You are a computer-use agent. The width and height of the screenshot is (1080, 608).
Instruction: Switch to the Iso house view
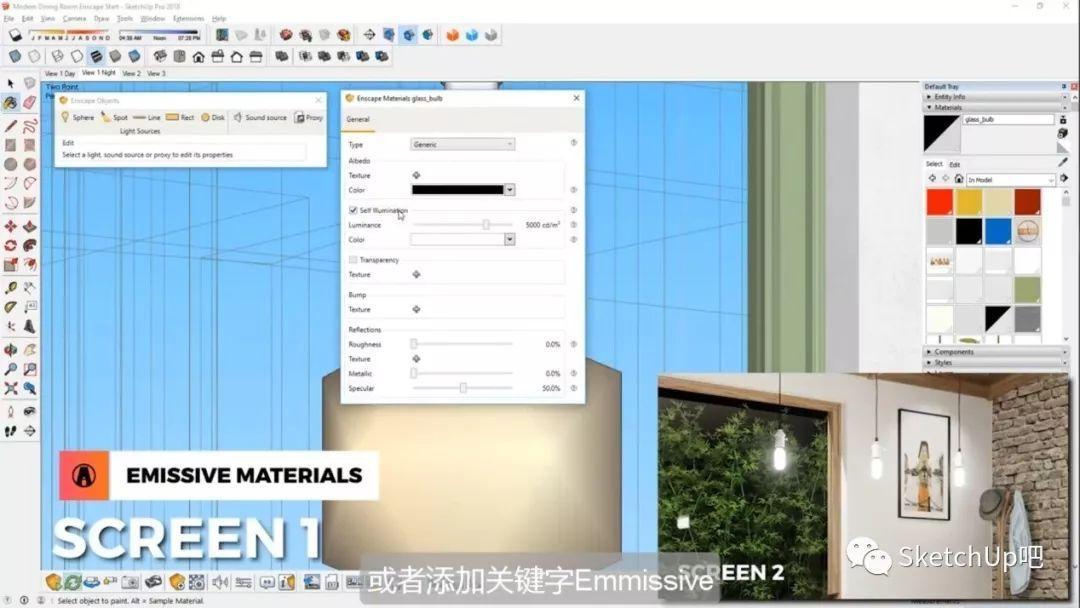click(x=160, y=56)
